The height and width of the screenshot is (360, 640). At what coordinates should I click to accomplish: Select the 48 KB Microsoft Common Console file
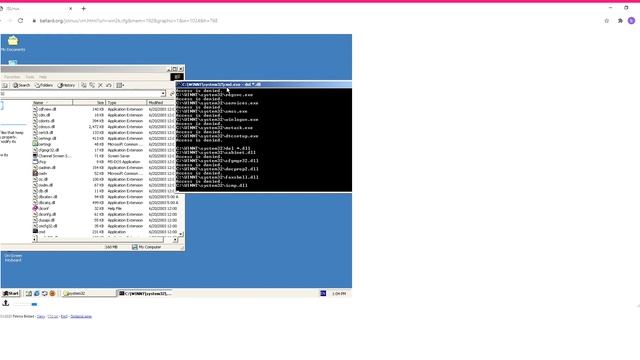tap(42, 144)
